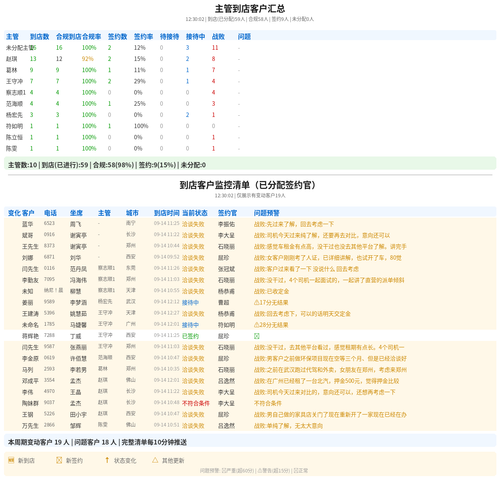This screenshot has height=493, width=500.
Task: Click the 29% sign rate cell
Action: click(x=140, y=81)
